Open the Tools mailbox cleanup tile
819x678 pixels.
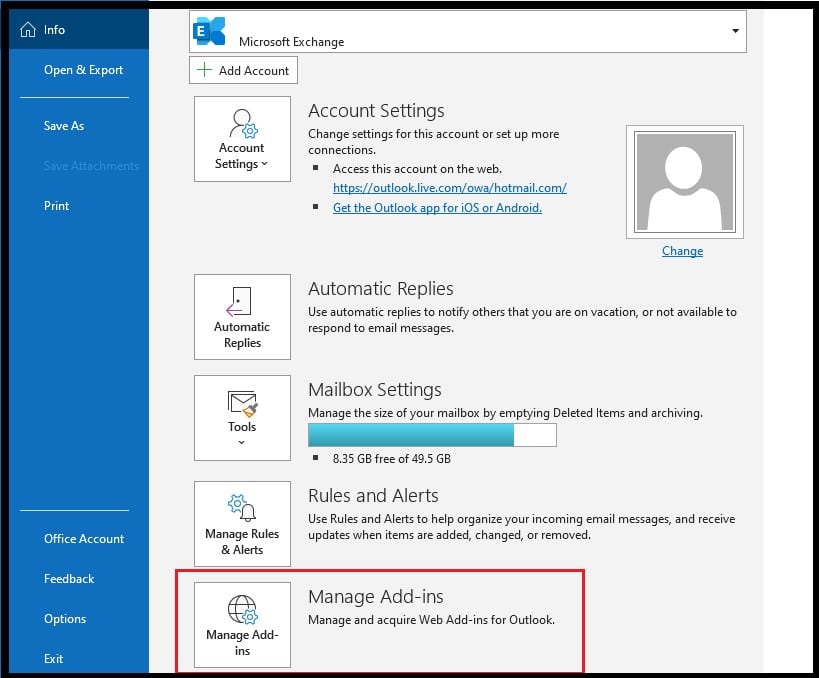(242, 418)
